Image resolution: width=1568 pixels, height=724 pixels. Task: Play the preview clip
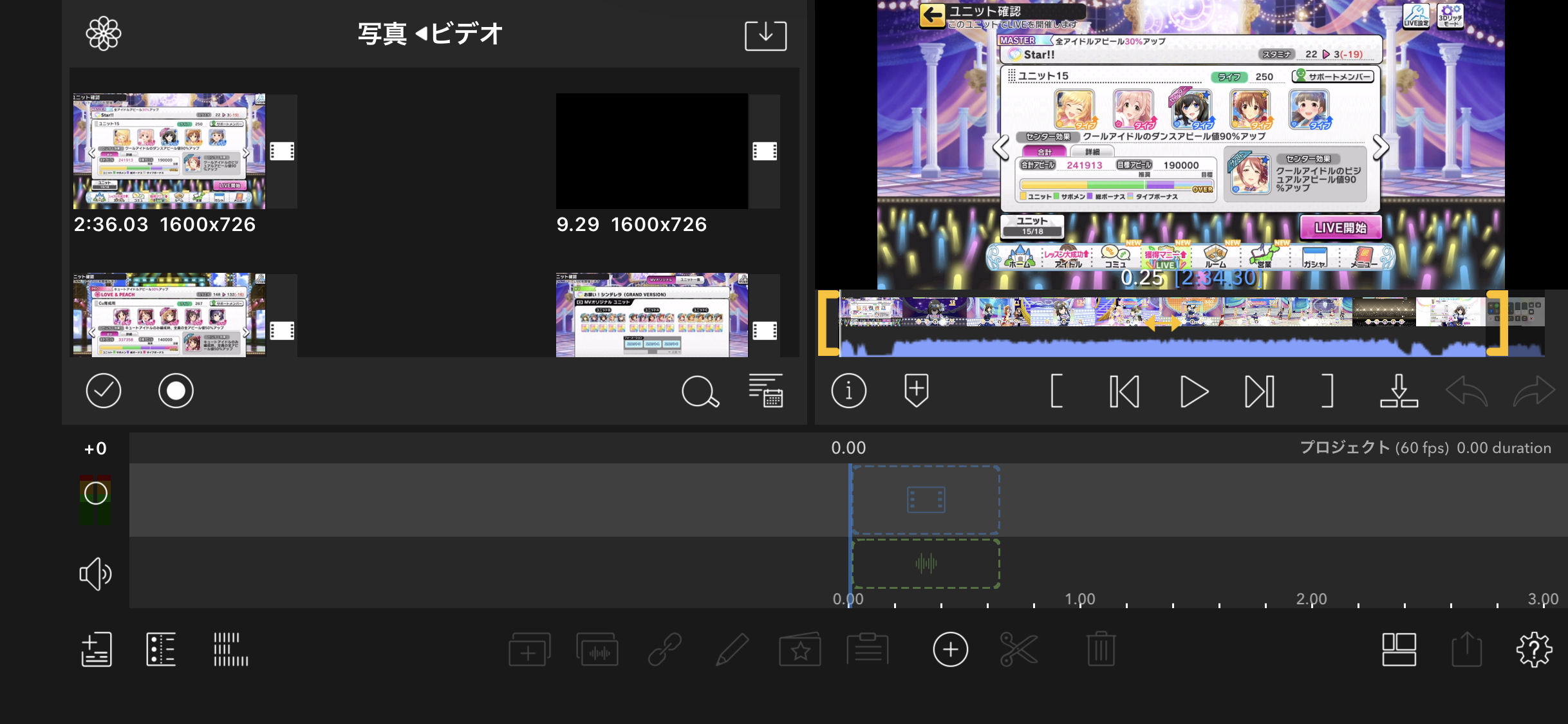[1193, 391]
